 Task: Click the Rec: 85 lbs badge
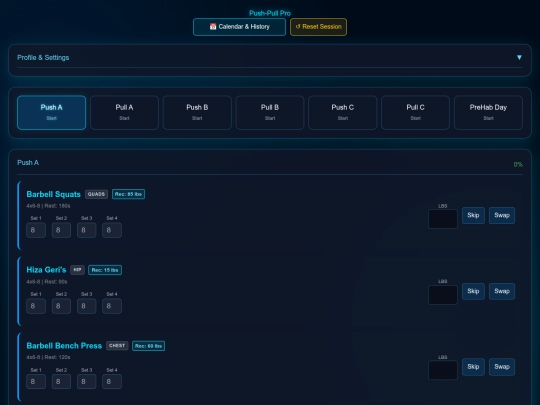tap(128, 194)
